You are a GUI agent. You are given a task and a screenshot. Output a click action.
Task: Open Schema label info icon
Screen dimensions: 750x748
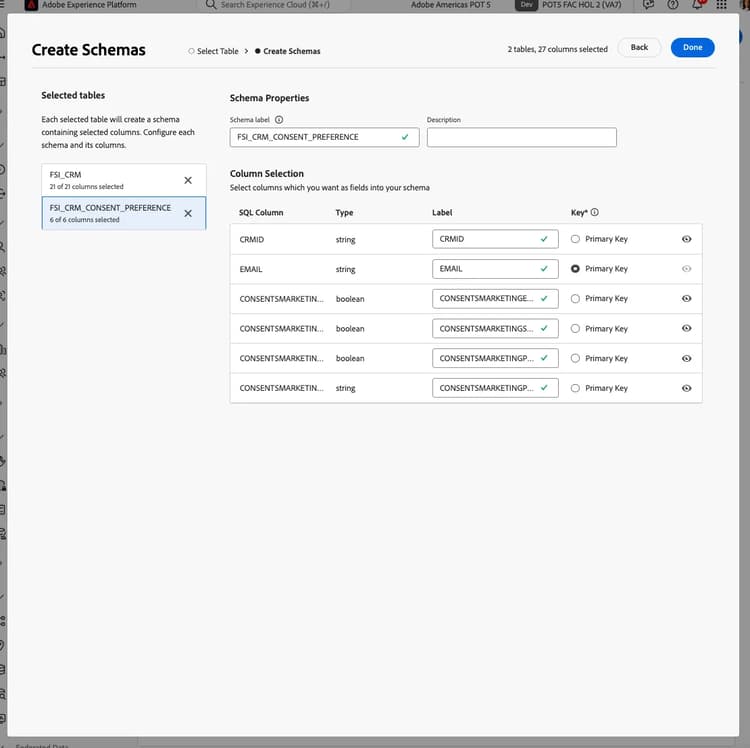(x=279, y=120)
